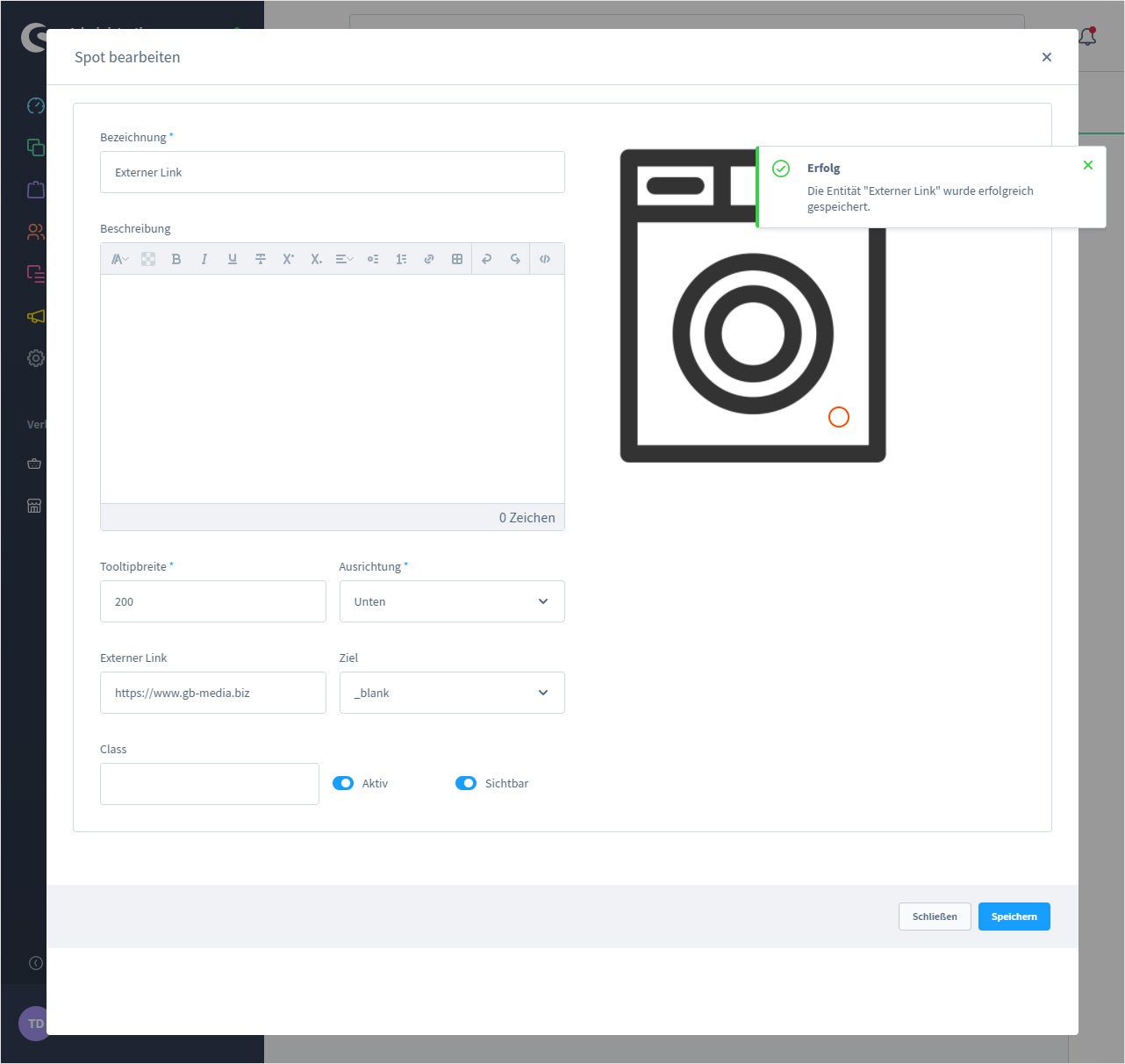Click the orange spot marker on image
This screenshot has height=1064, width=1125.
coord(839,417)
